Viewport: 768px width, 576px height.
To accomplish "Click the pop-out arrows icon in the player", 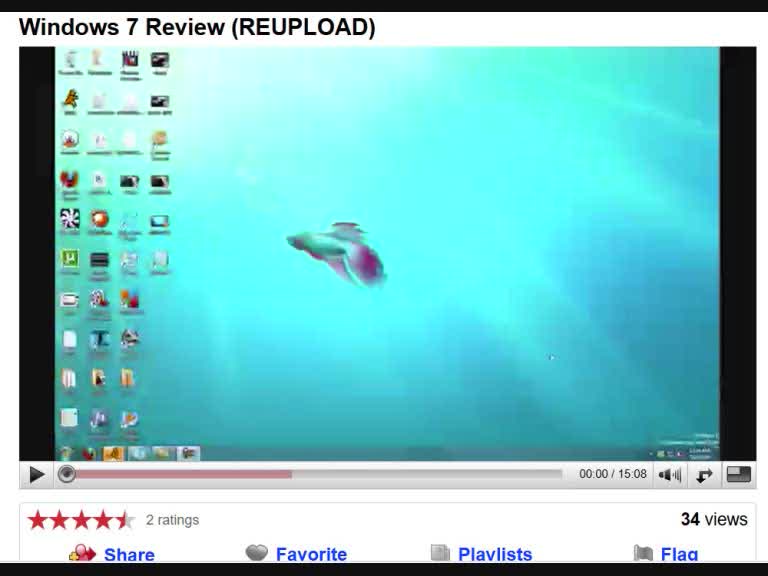I will pos(704,475).
